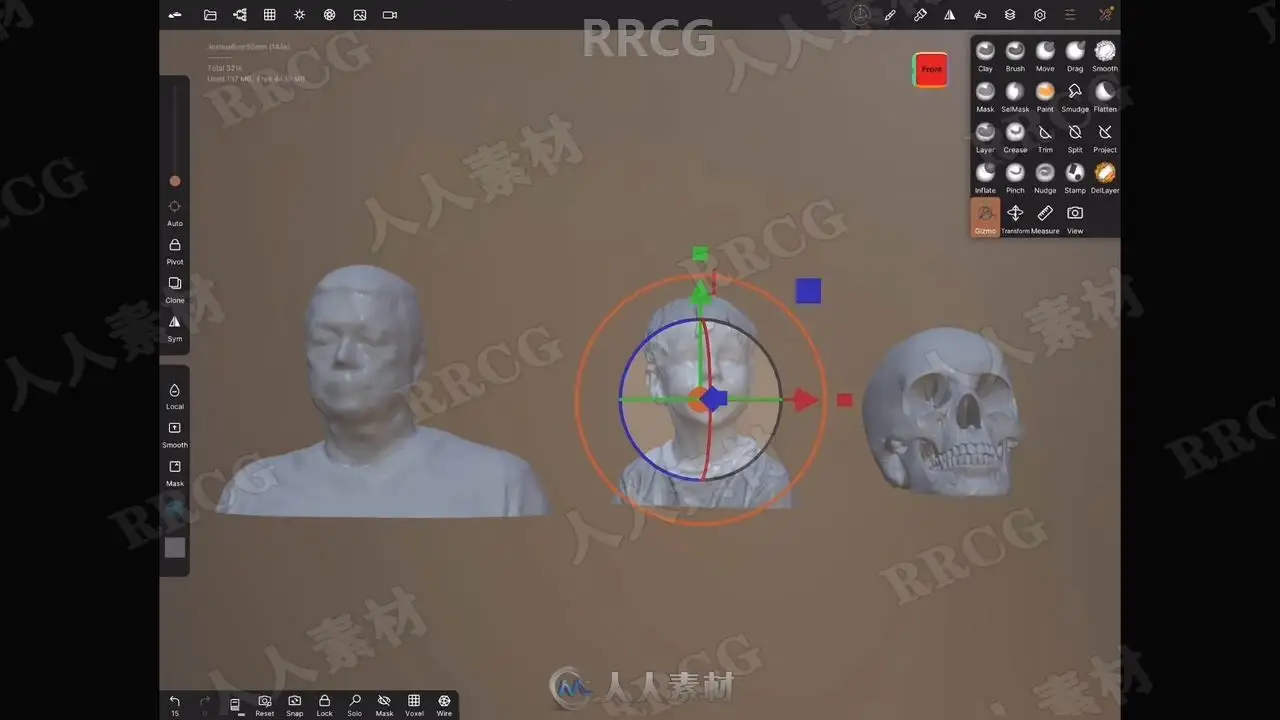Toggle Mask visibility in bottom bar

(384, 705)
